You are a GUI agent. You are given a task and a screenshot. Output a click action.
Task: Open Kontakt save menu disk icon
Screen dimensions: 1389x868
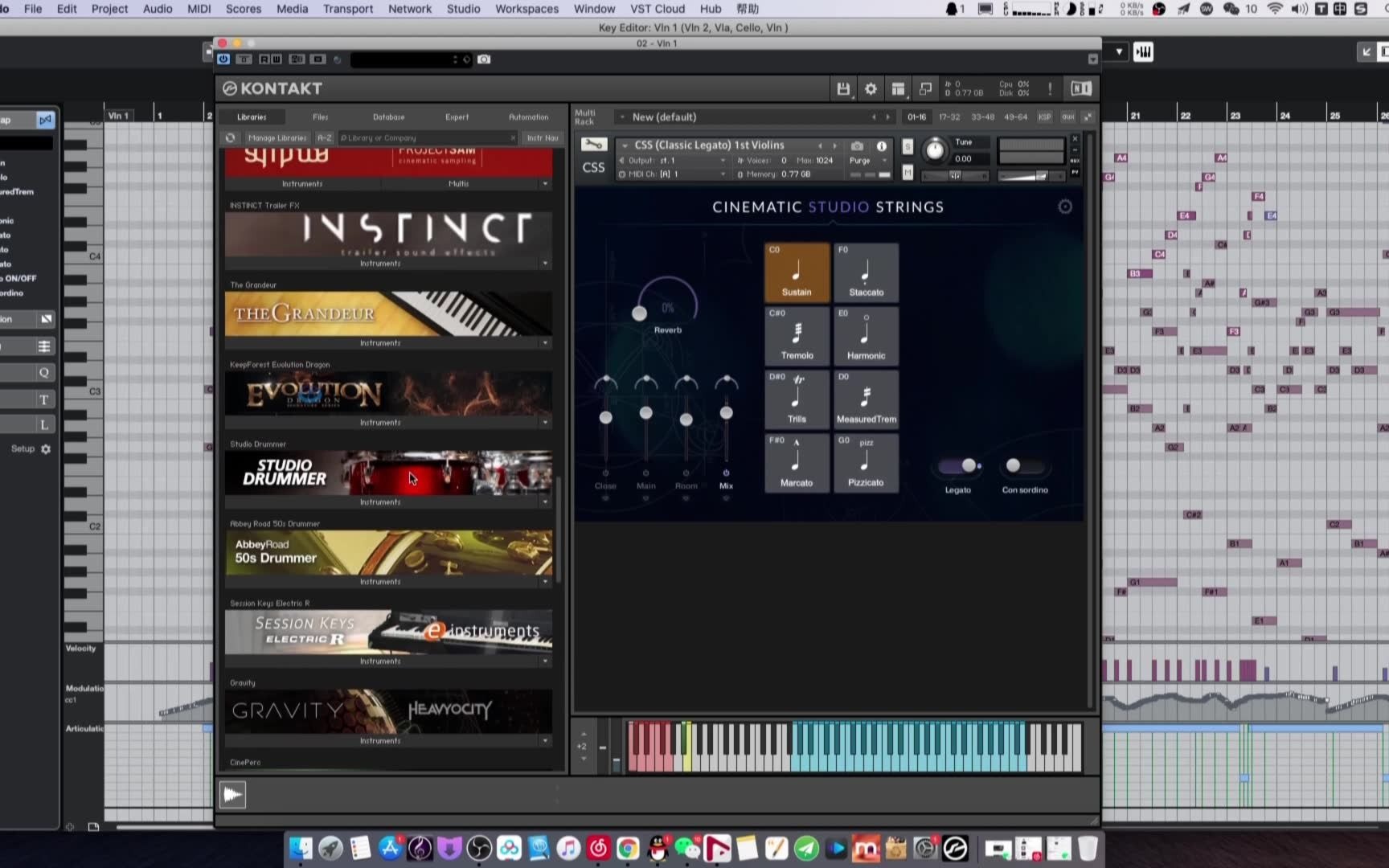(842, 88)
